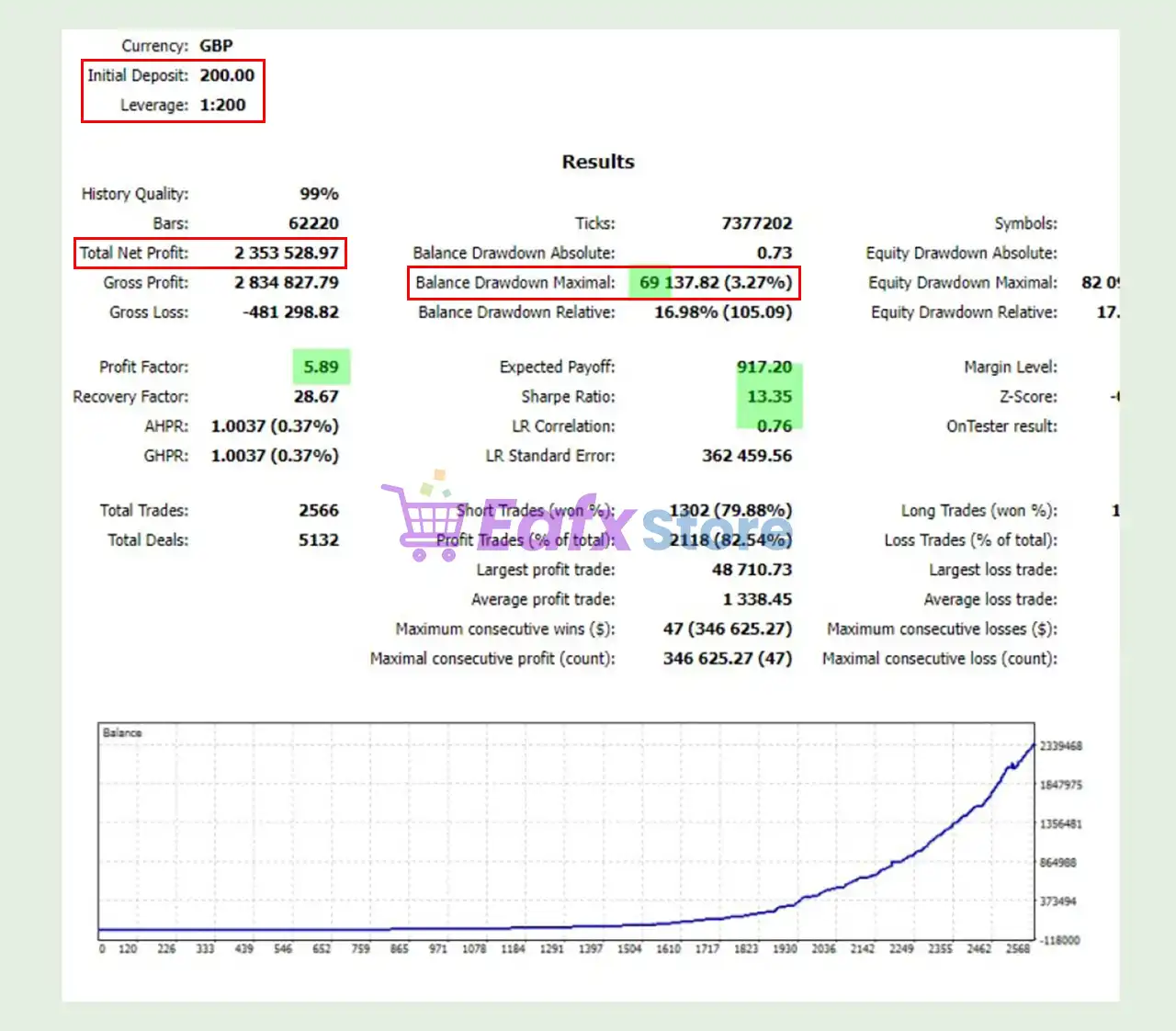
Task: Select the Long Trades (won %) label
Action: [x=978, y=511]
